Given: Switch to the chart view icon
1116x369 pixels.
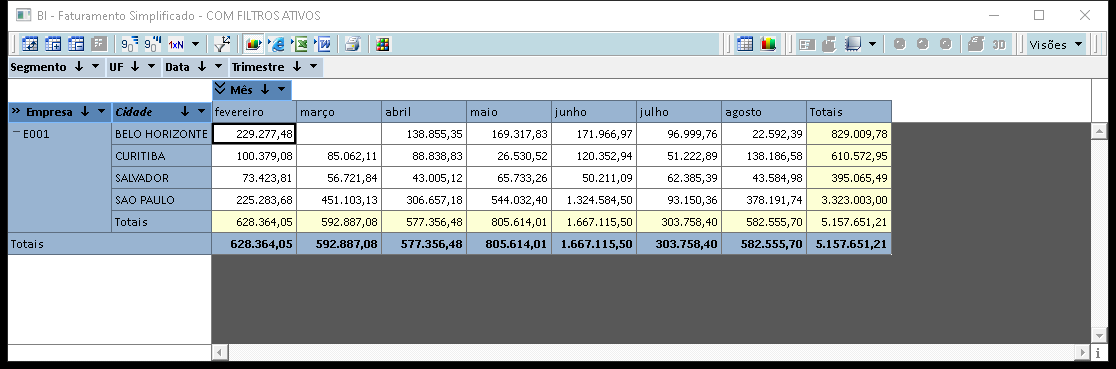Looking at the screenshot, I should (768, 44).
